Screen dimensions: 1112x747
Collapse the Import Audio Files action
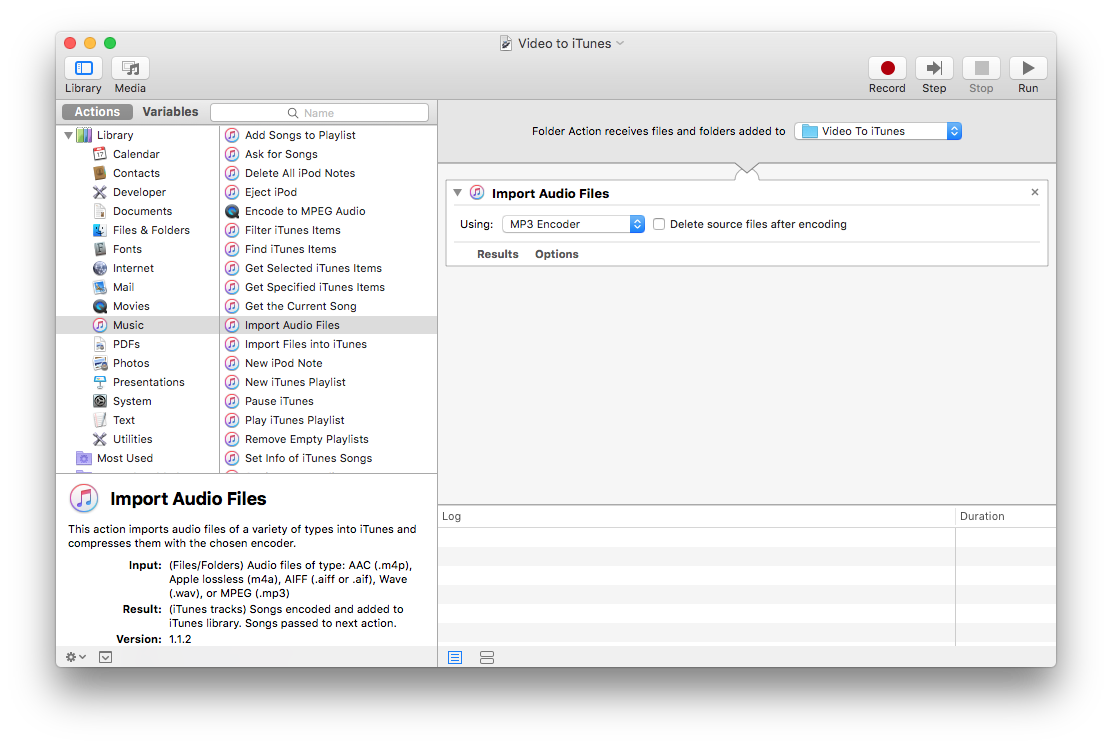coord(457,193)
